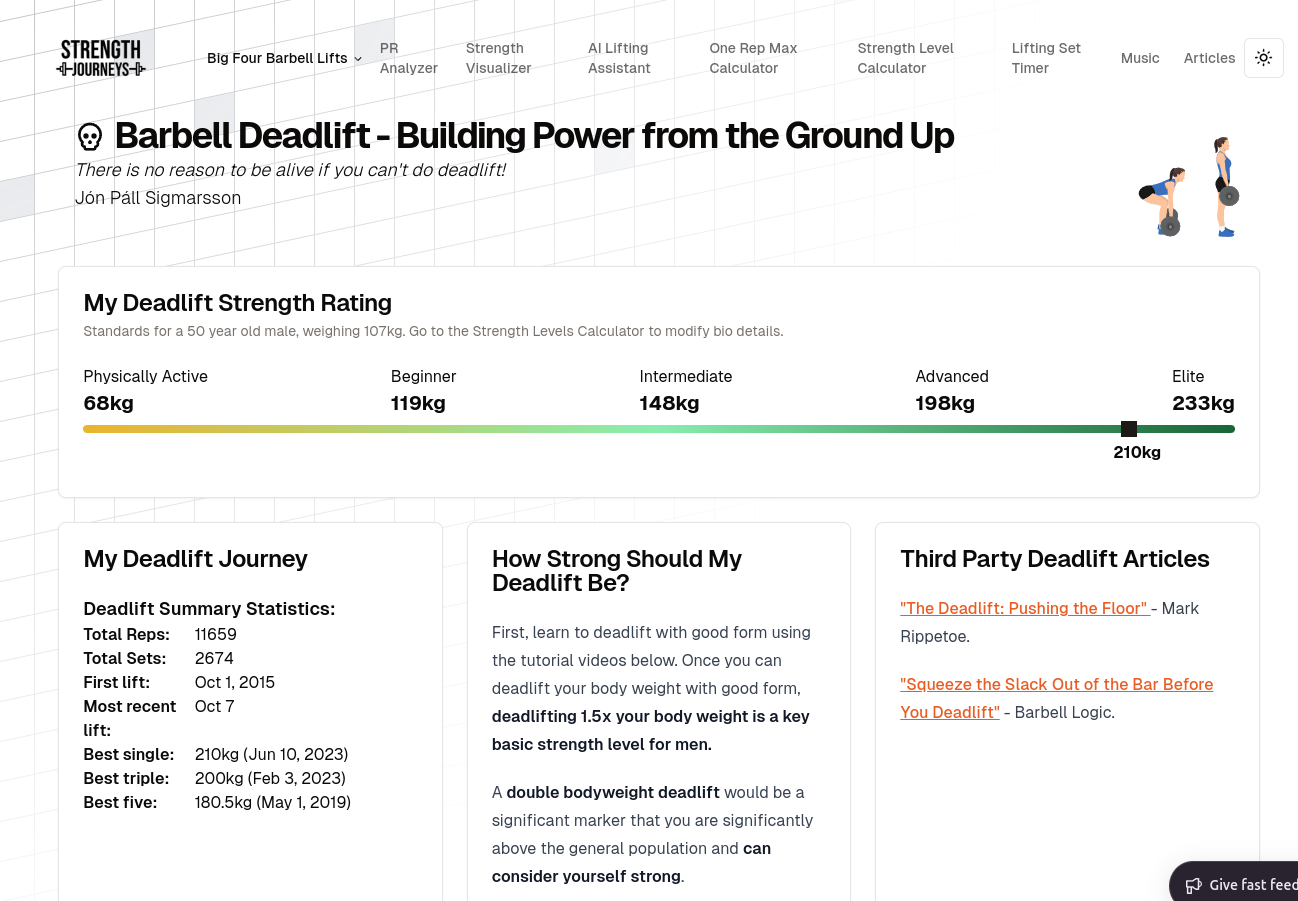This screenshot has width=1298, height=901.
Task: Select the Strength Visualizer nav entry
Action: 498,58
